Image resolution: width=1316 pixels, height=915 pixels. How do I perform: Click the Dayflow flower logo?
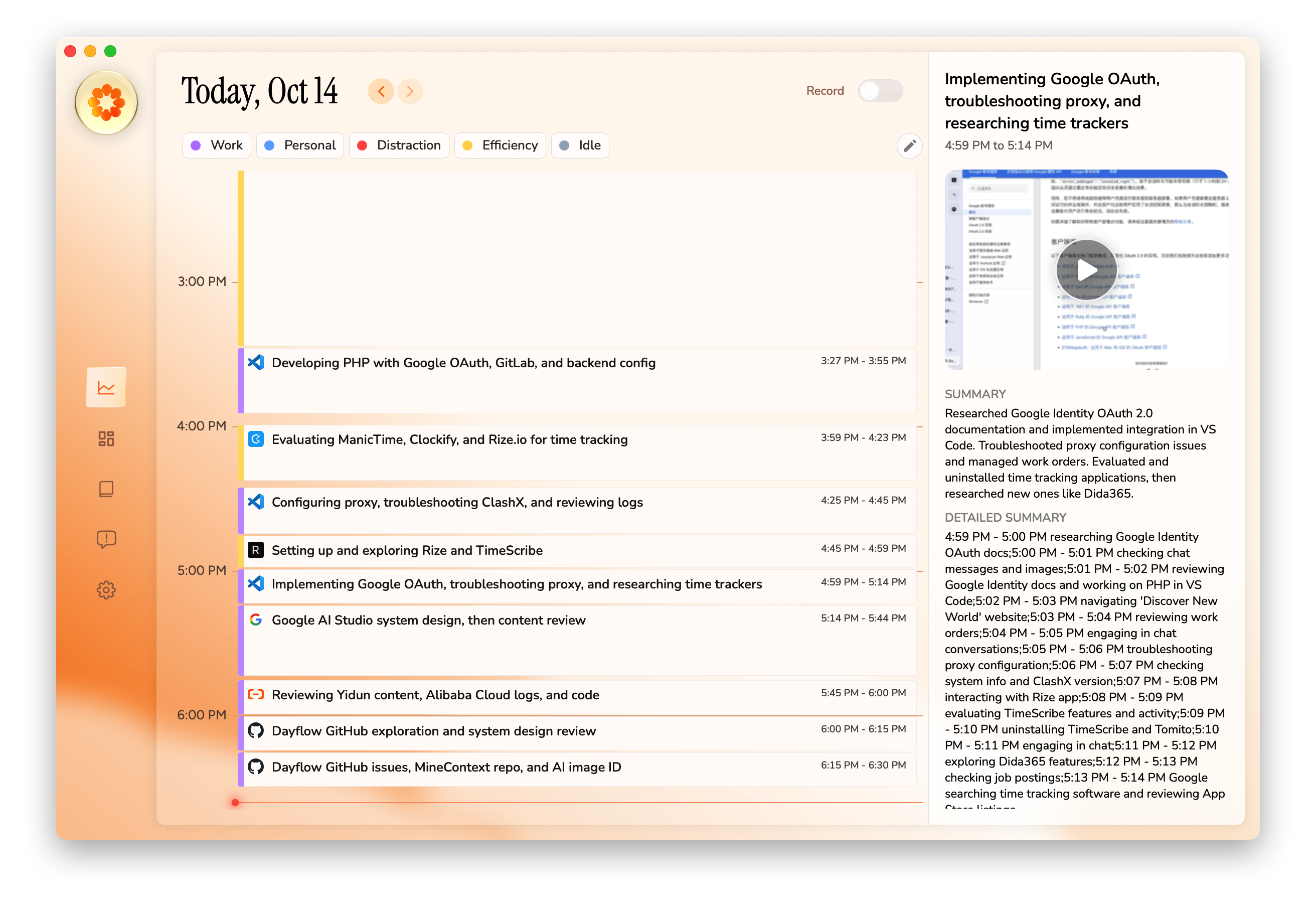click(x=106, y=103)
